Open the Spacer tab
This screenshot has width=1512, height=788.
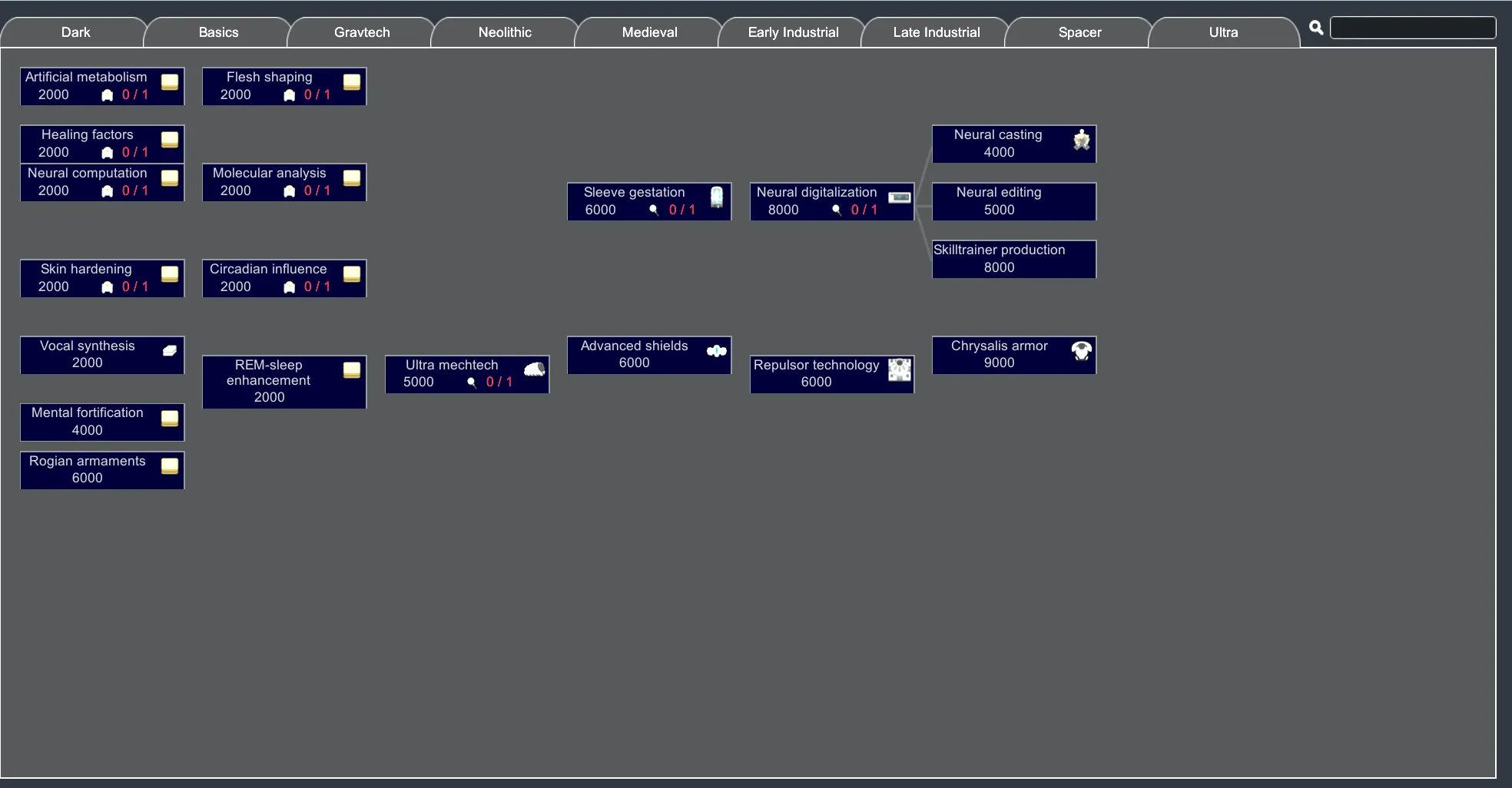(1079, 32)
